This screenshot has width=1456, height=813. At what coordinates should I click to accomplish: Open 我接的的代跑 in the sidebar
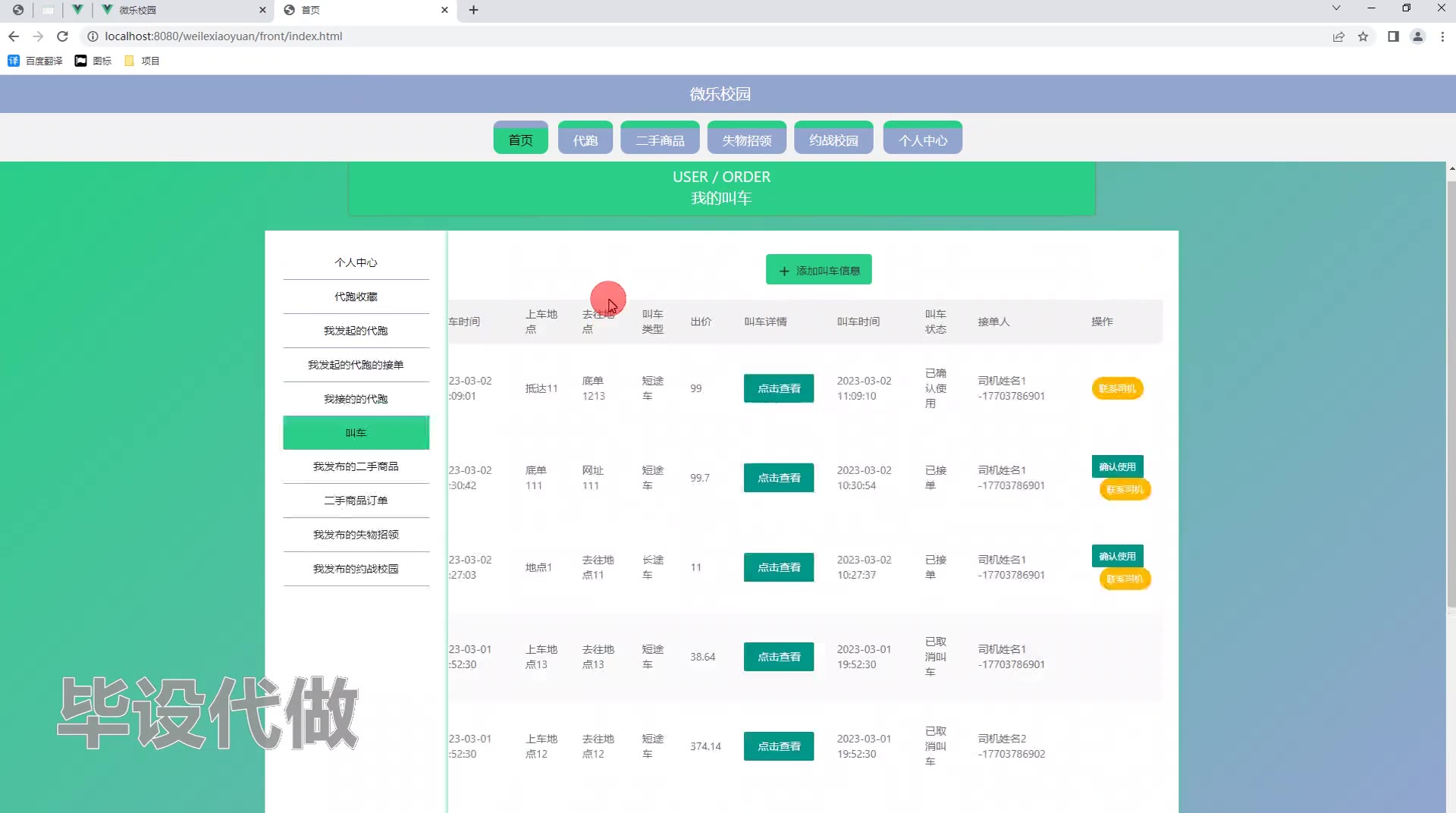[x=356, y=399]
